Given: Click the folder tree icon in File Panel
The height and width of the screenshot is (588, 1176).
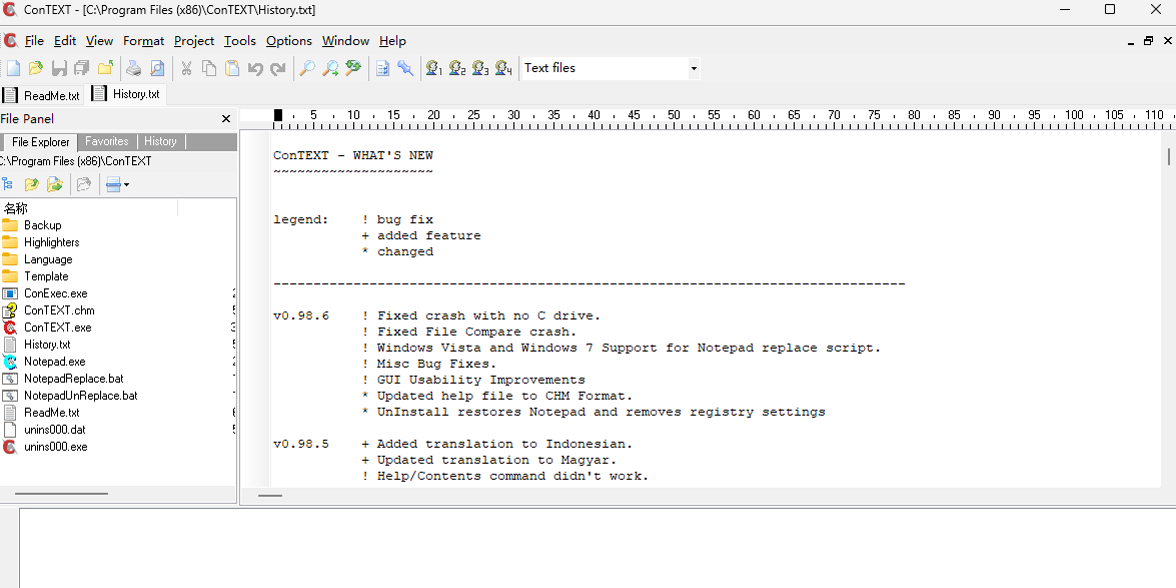Looking at the screenshot, I should pyautogui.click(x=8, y=184).
